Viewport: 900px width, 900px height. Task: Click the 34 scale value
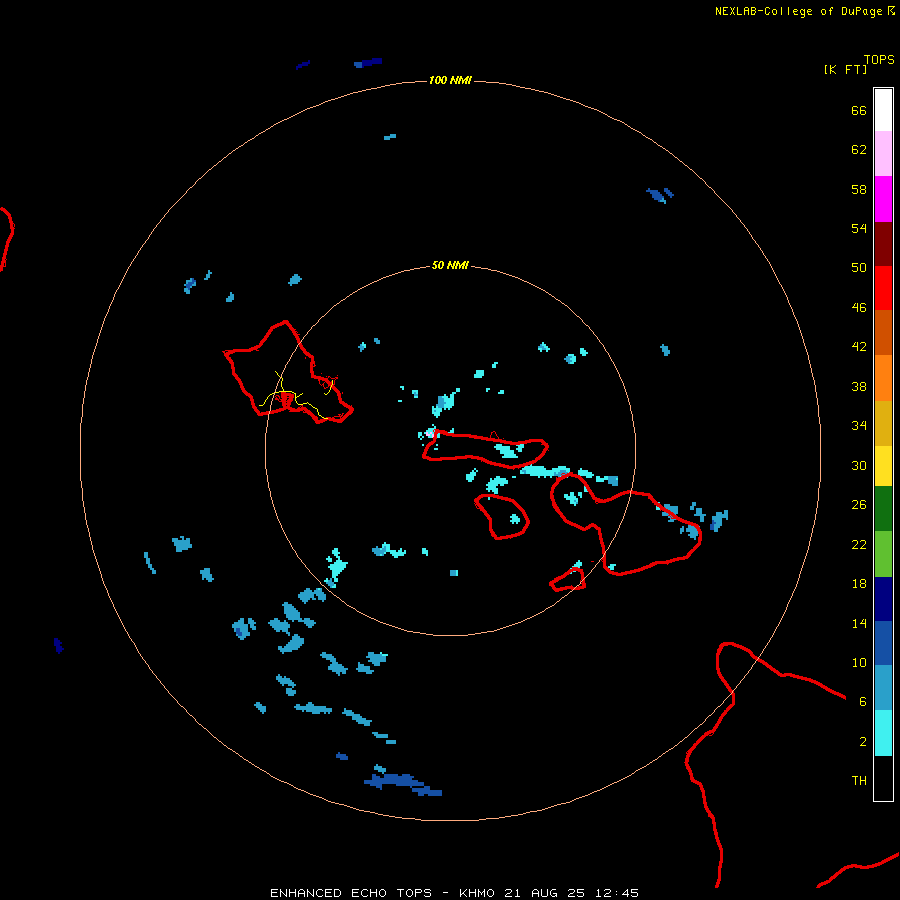point(859,426)
